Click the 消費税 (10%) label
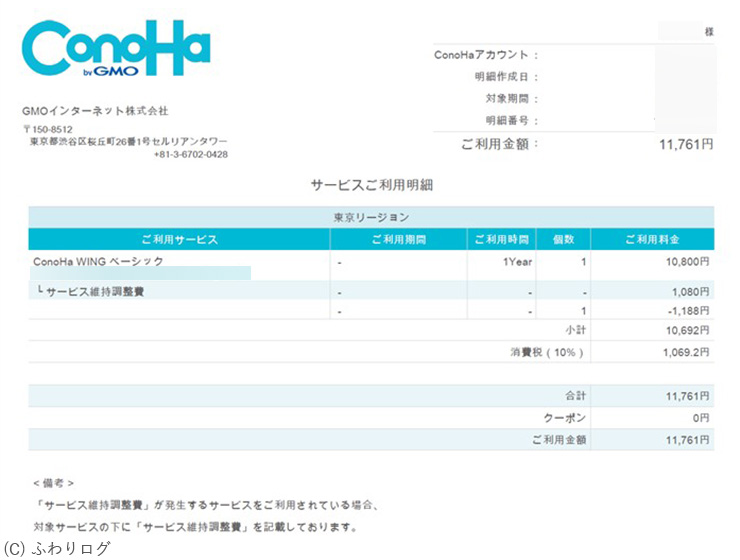740x560 pixels. (547, 353)
